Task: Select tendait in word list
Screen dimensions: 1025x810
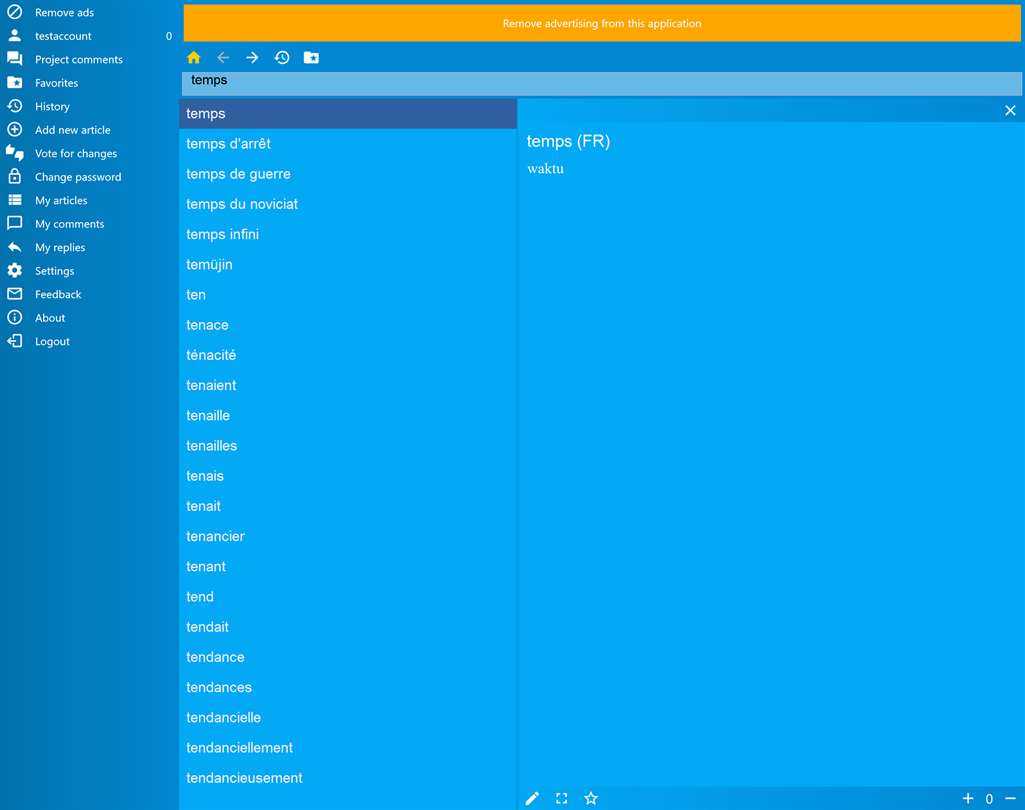Action: tap(348, 627)
